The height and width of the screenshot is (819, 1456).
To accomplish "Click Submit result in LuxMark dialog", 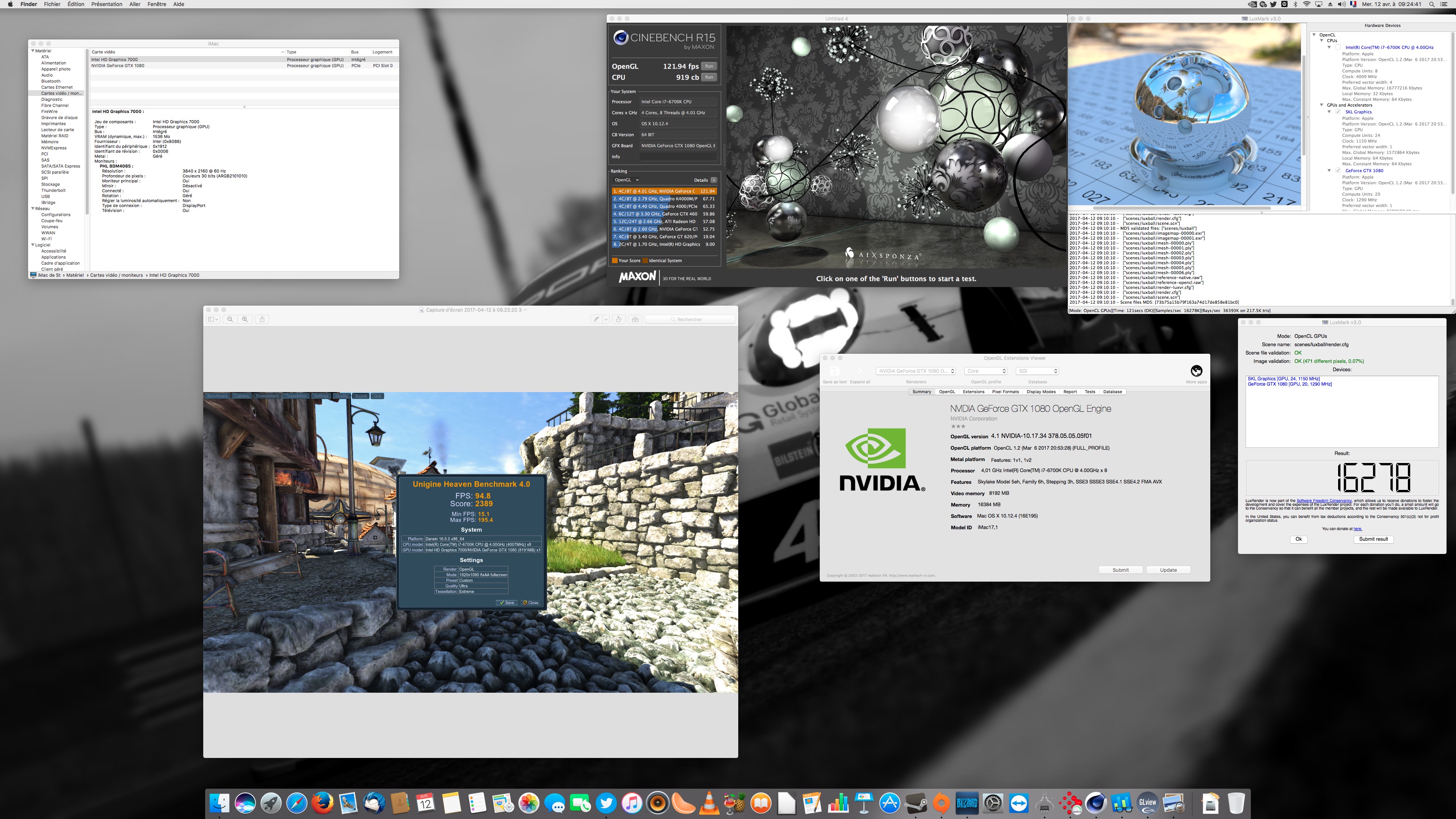I will coord(1373,539).
